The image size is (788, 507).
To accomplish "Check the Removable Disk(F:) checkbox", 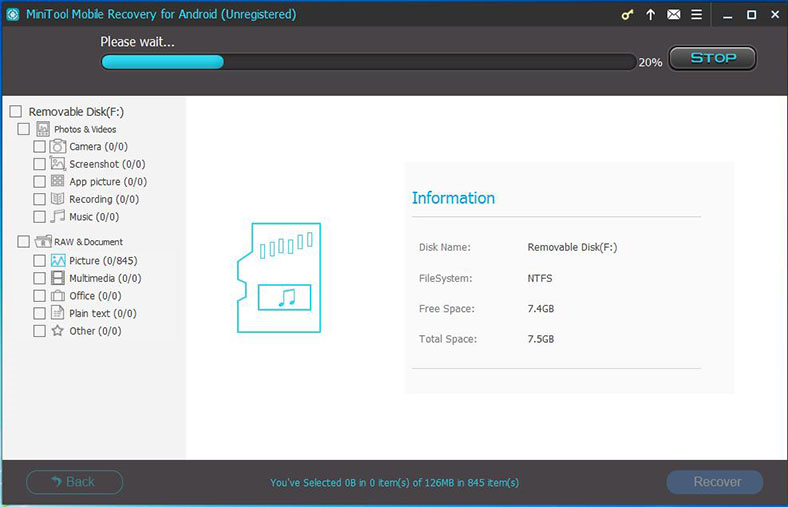I will click(x=16, y=111).
